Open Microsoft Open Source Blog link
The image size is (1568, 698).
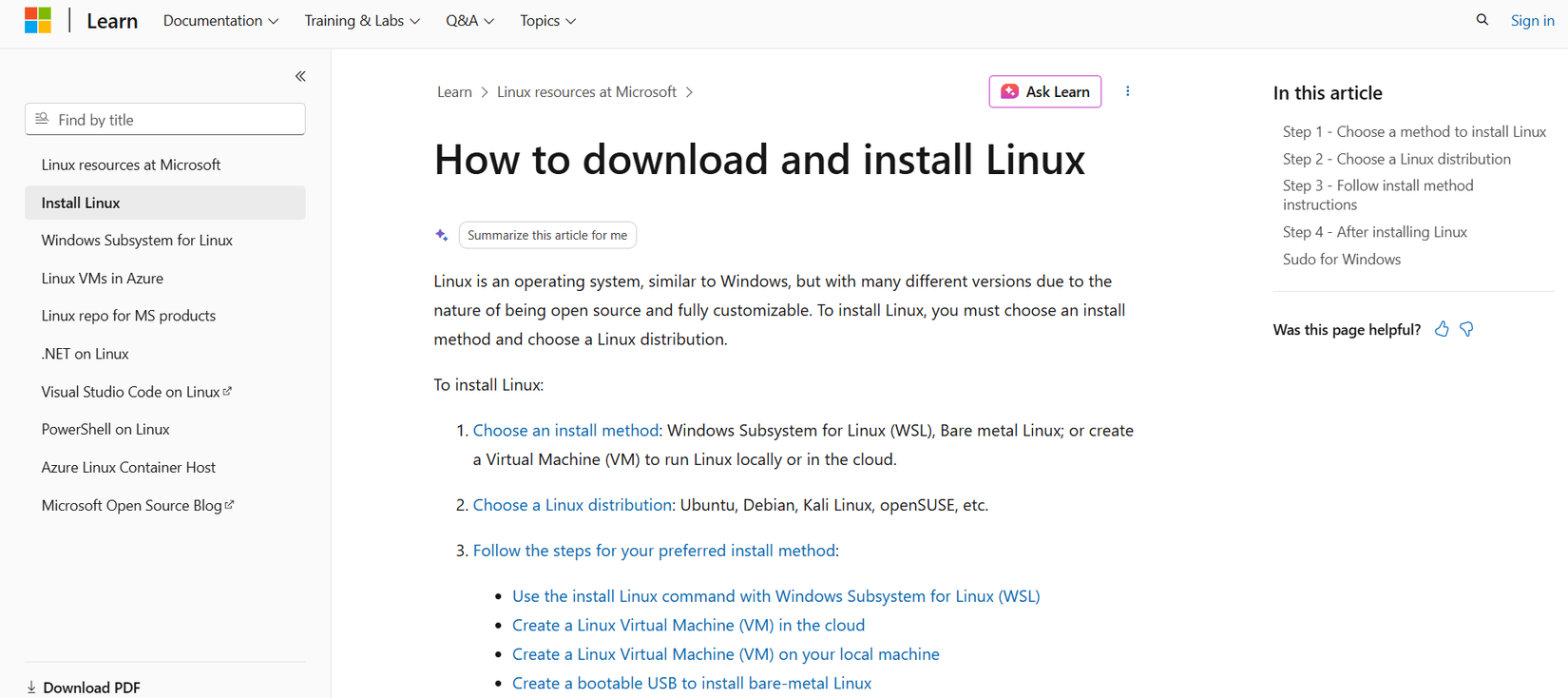138,505
